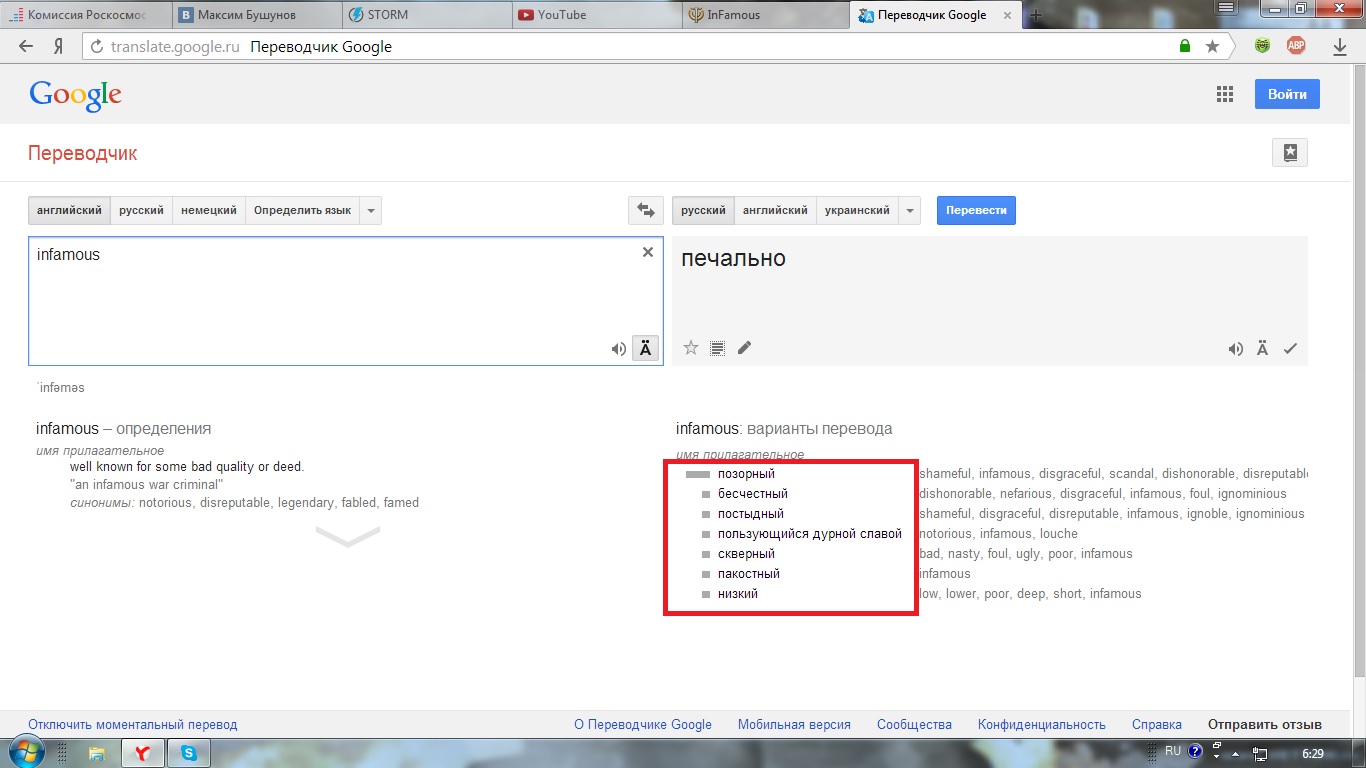Select the translation скверный
The height and width of the screenshot is (768, 1366).
pyautogui.click(x=746, y=554)
